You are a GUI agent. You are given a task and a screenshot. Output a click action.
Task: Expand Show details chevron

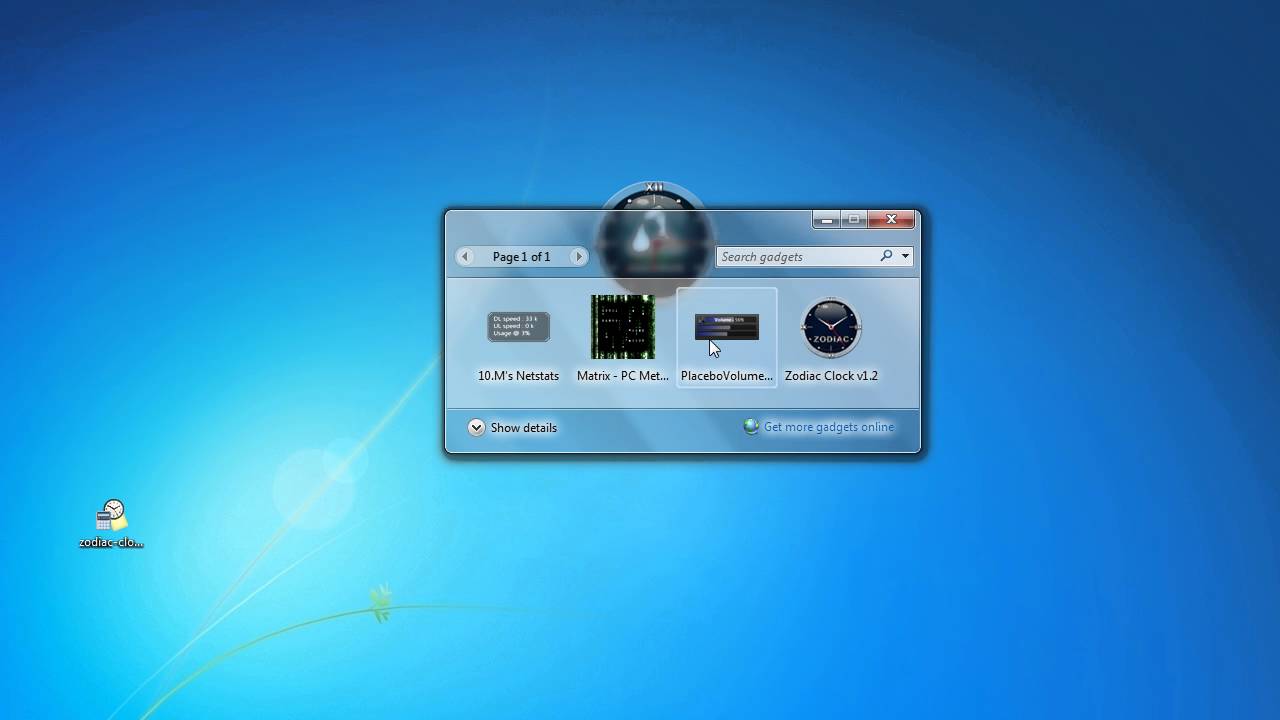[476, 427]
